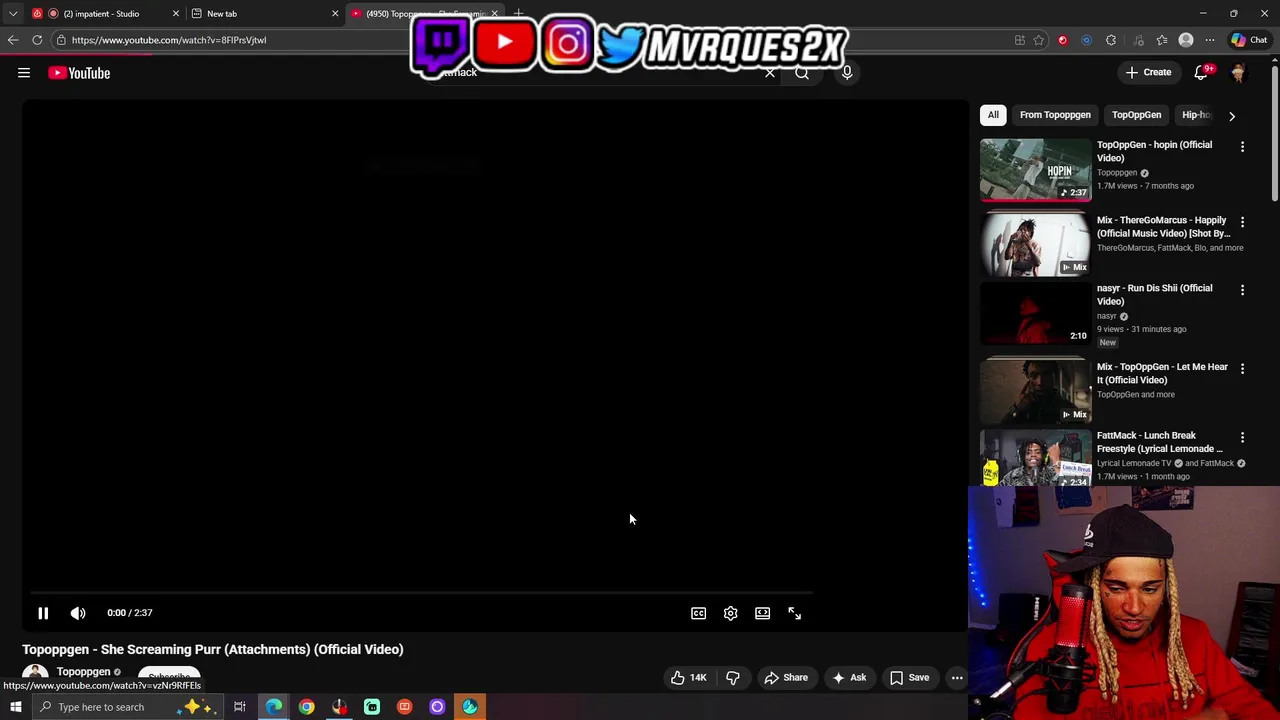The width and height of the screenshot is (1280, 720).
Task: Open the nasyr Run Dis Shii thumbnail
Action: (1036, 314)
